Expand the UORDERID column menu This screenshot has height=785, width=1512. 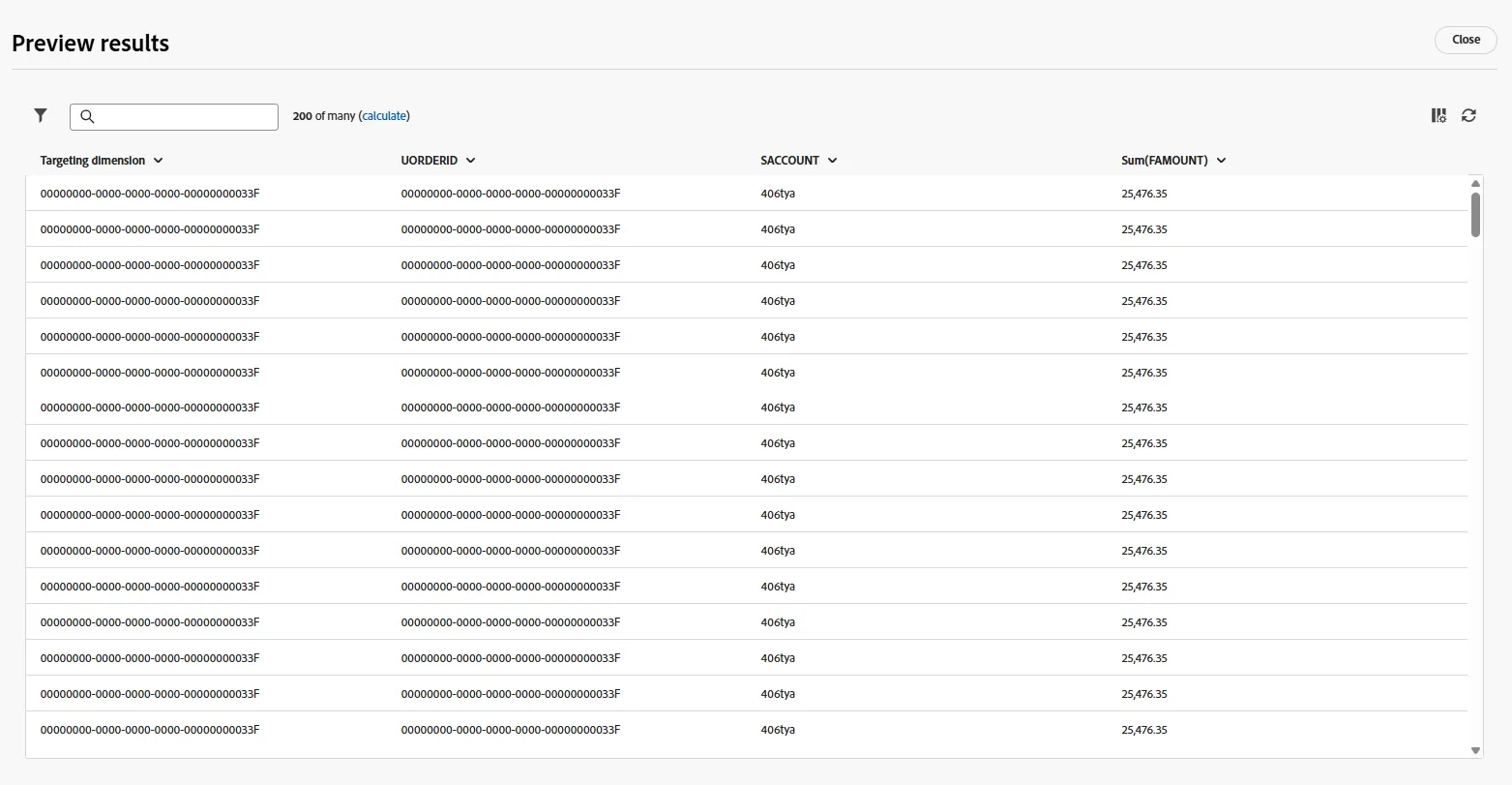click(470, 161)
